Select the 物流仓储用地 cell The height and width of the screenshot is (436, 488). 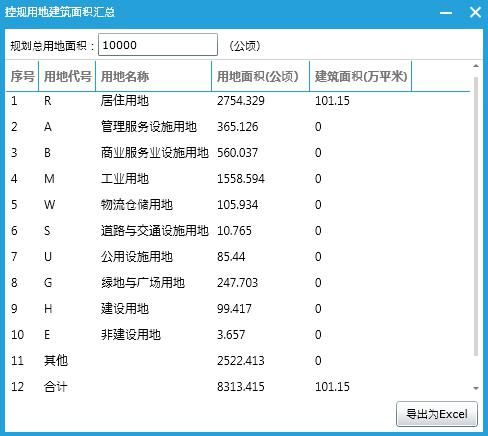coord(137,205)
